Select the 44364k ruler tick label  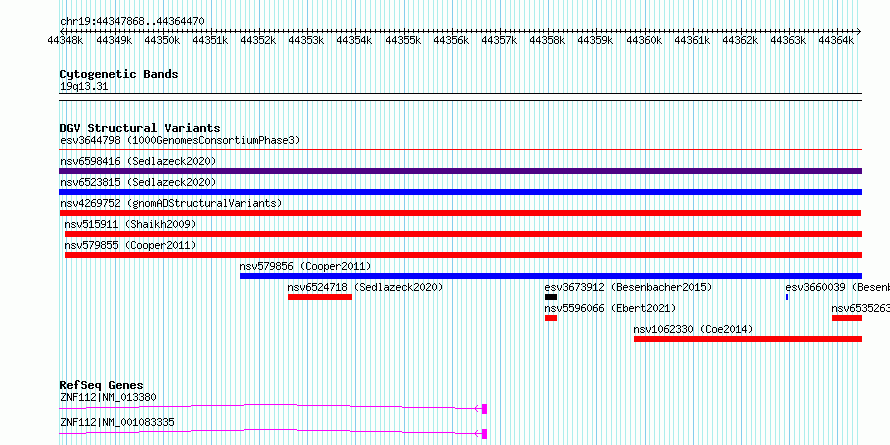(x=836, y=40)
